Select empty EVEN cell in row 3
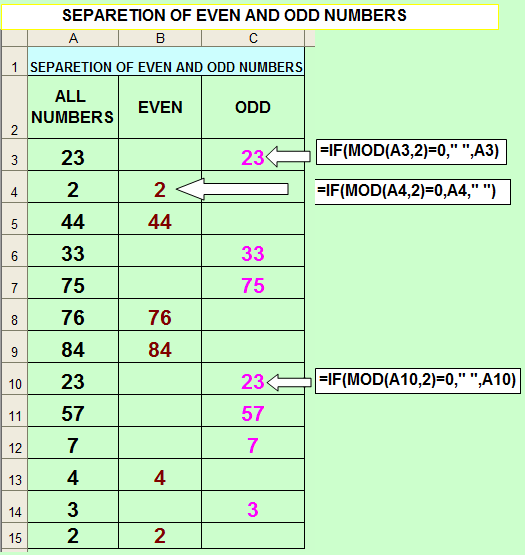Screen dimensions: 525x555 pyautogui.click(x=160, y=155)
